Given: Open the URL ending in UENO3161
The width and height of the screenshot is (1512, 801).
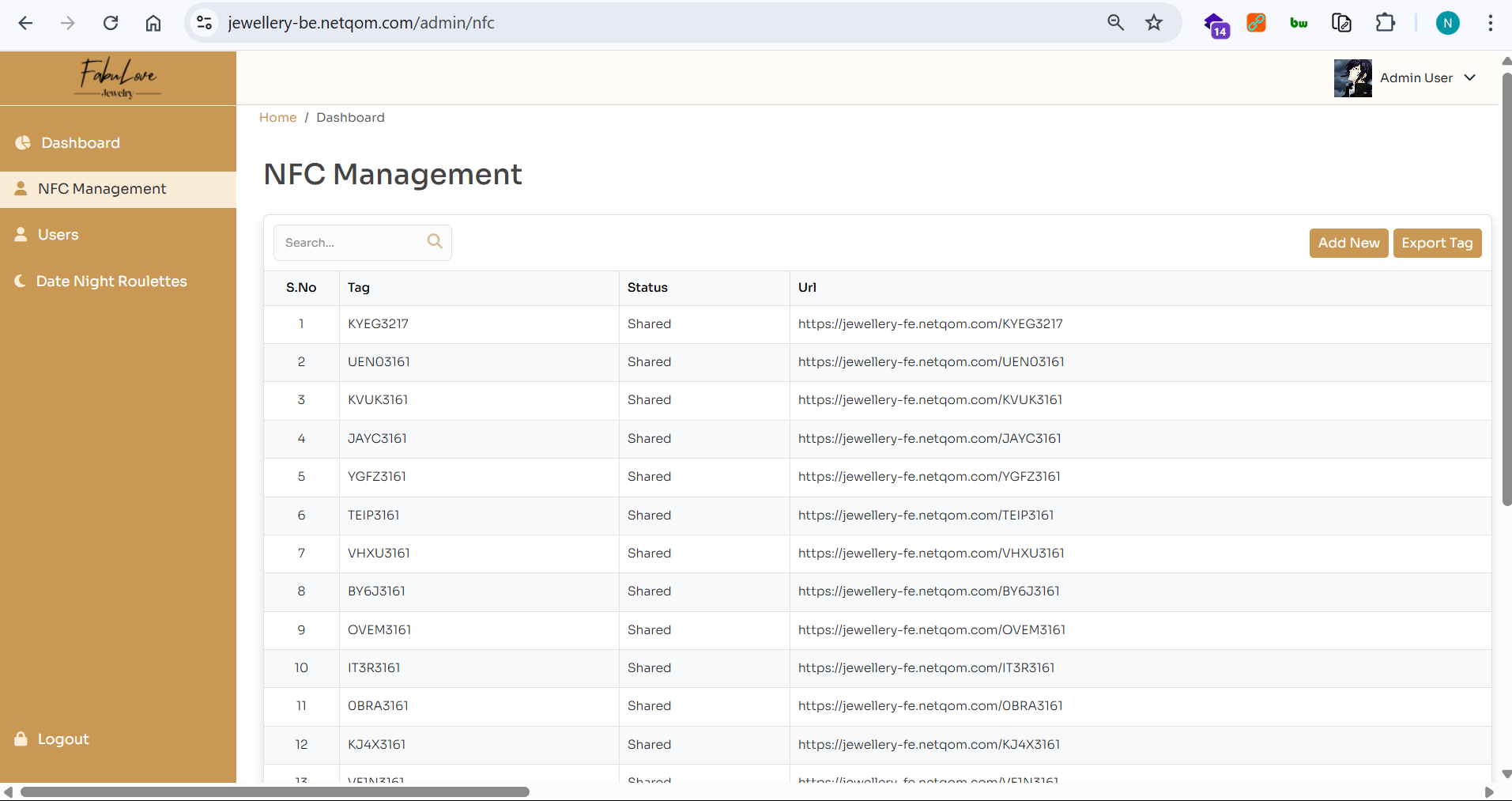Looking at the screenshot, I should pos(931,361).
